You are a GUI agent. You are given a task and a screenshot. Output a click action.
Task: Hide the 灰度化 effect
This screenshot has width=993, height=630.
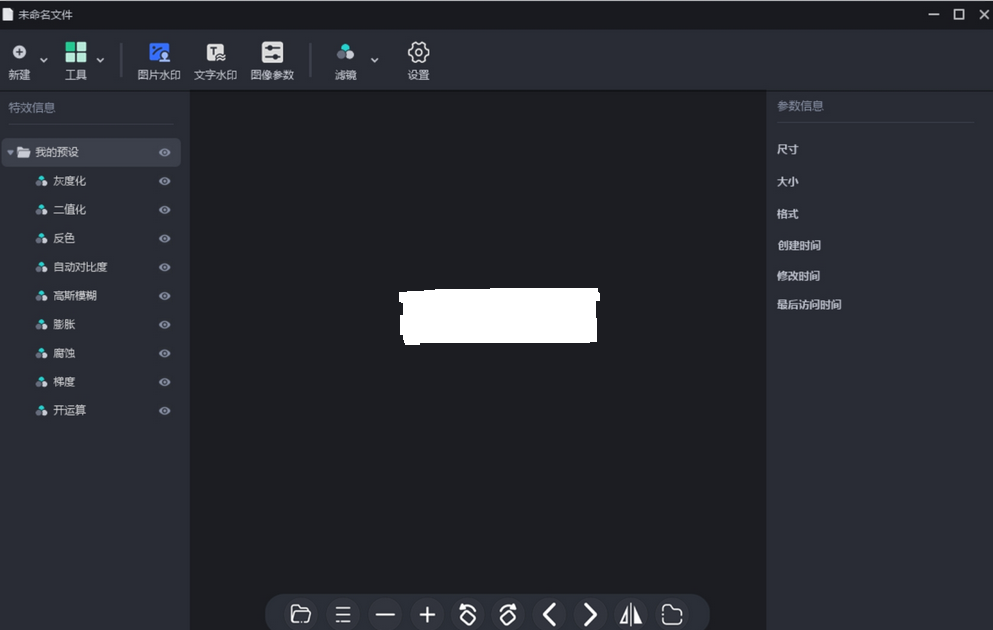tap(165, 181)
